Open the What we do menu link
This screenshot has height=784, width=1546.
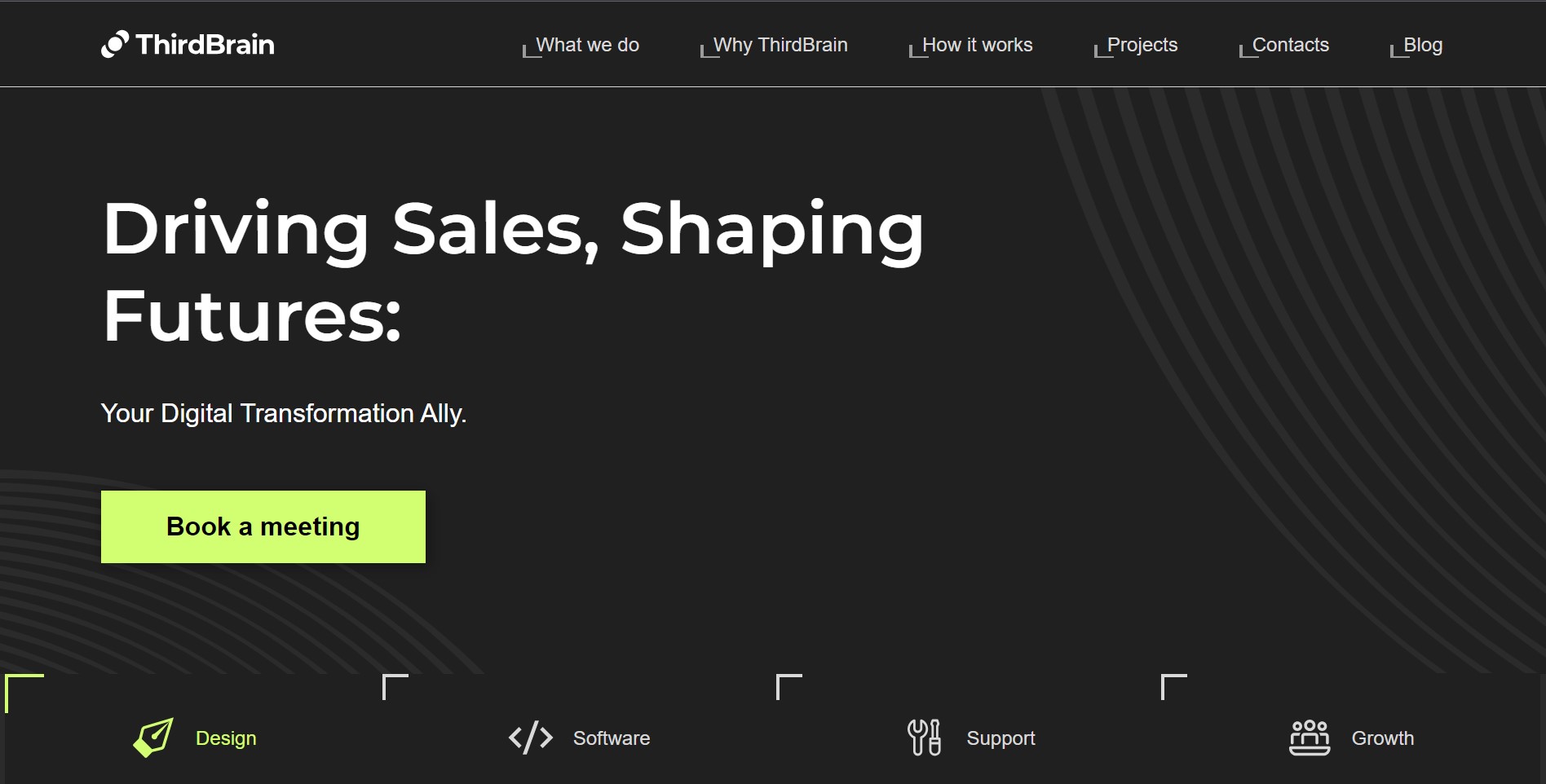[587, 45]
